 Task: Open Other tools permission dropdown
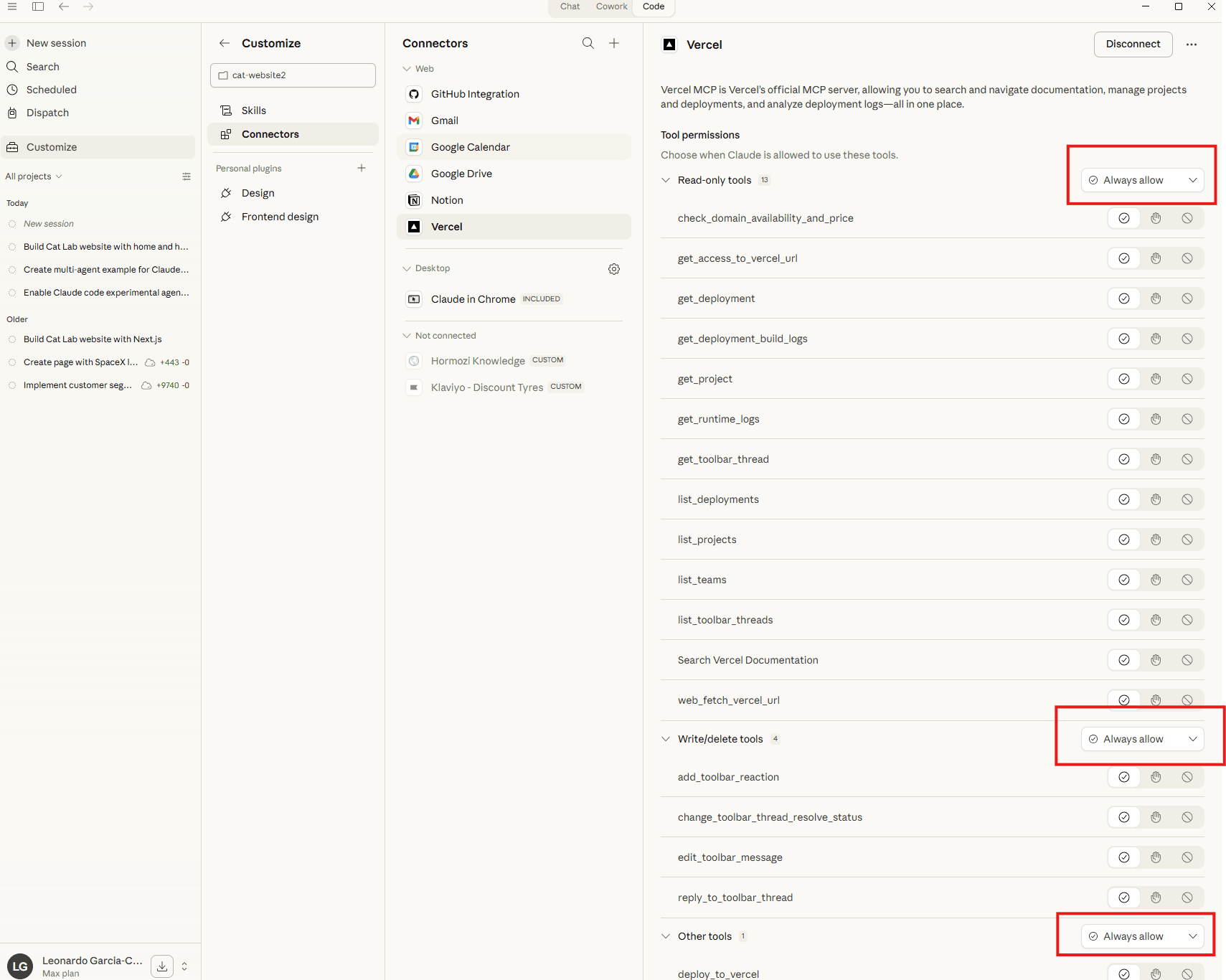click(1142, 936)
